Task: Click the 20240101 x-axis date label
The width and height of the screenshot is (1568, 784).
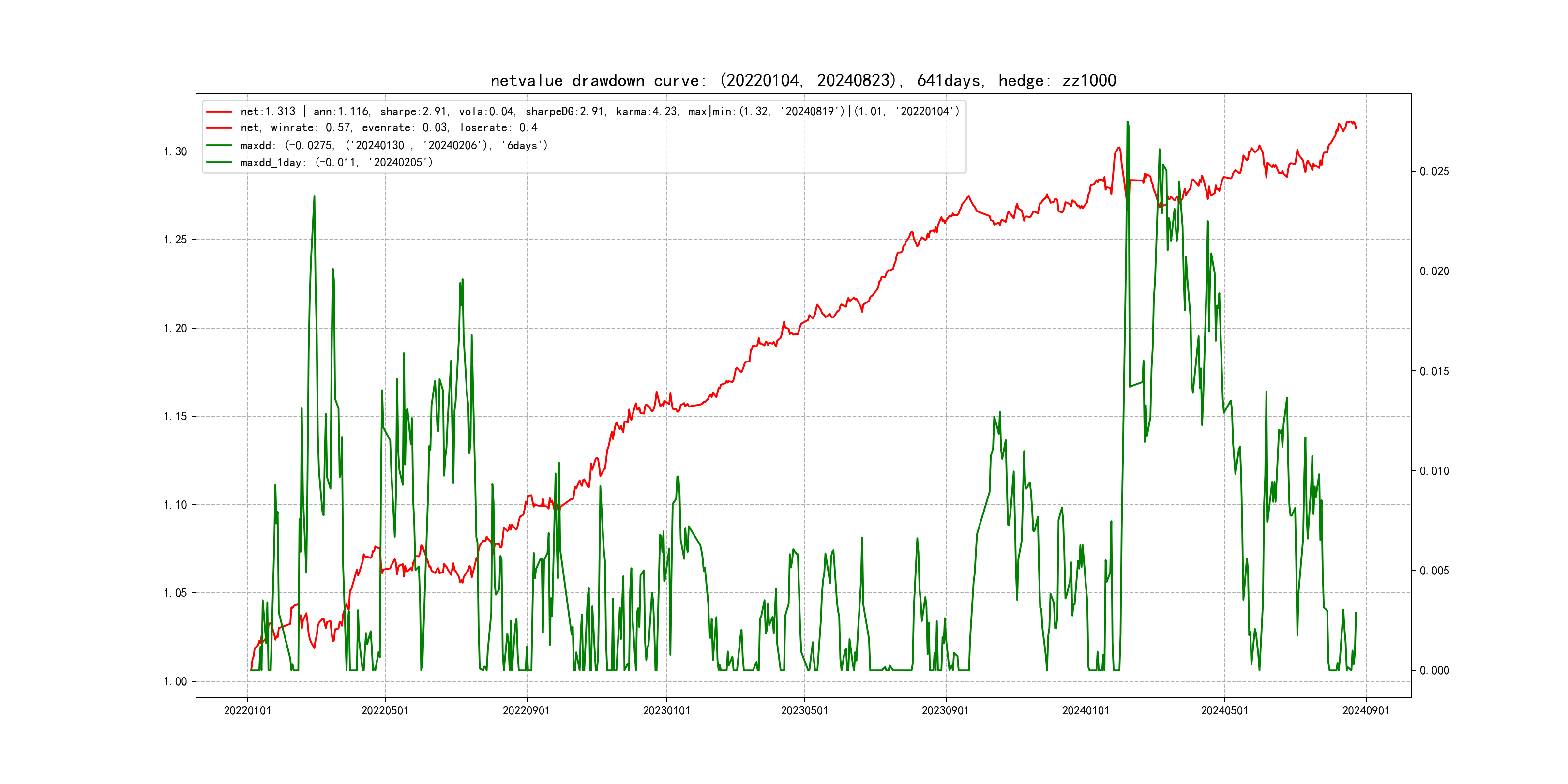Action: click(1086, 710)
